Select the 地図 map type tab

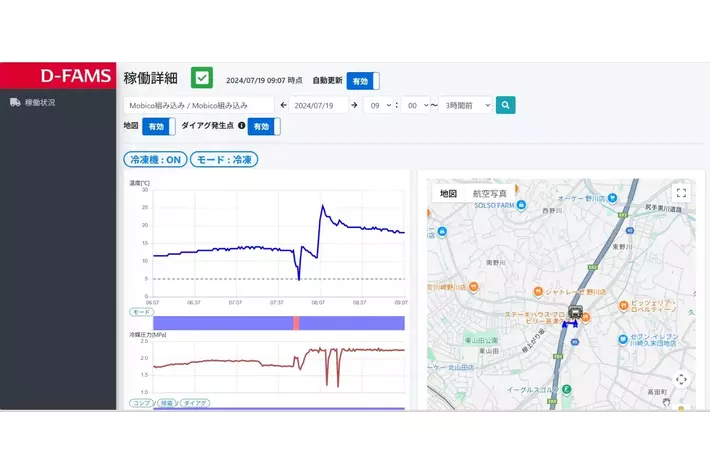449,193
